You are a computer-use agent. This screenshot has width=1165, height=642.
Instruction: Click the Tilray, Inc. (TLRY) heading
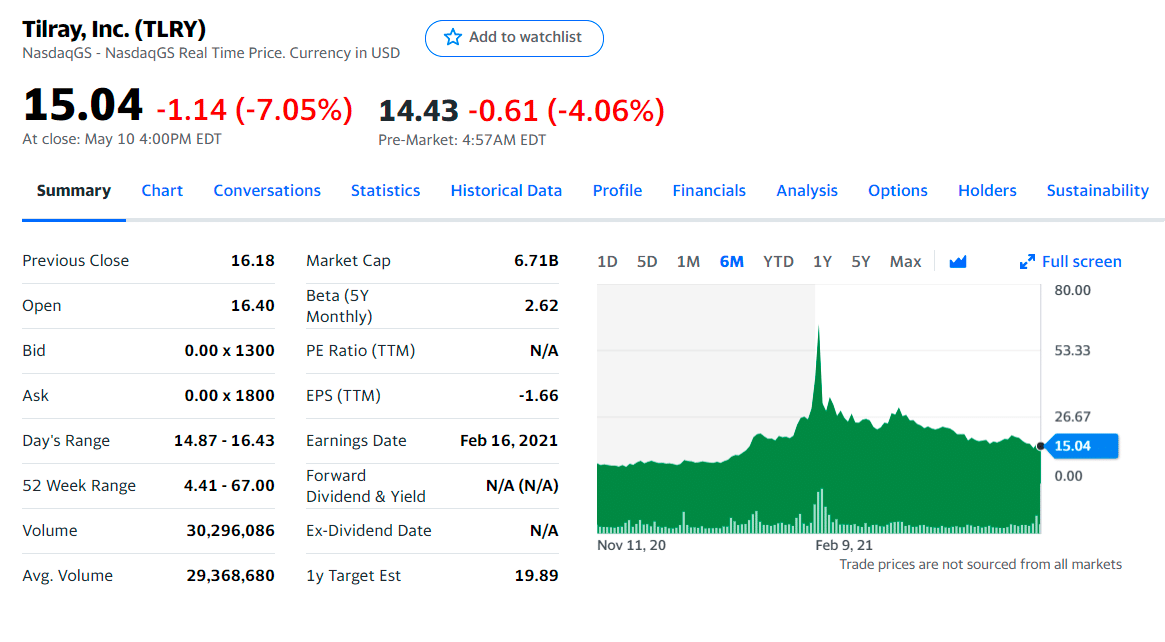click(114, 29)
